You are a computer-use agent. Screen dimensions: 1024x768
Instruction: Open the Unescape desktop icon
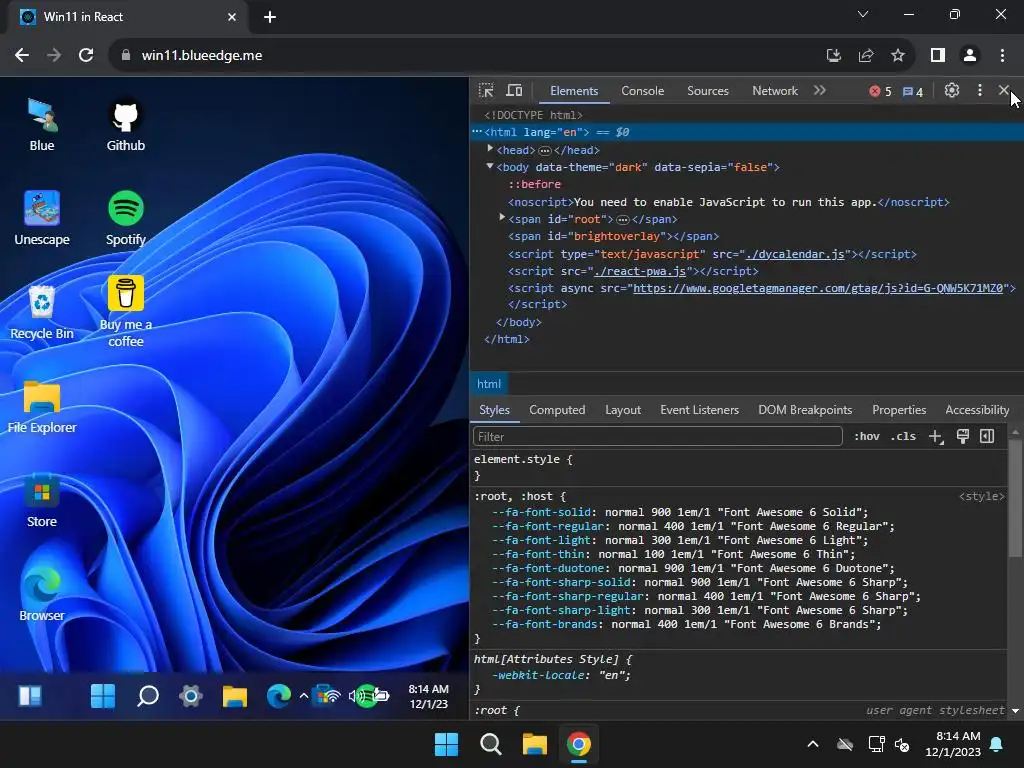42,218
